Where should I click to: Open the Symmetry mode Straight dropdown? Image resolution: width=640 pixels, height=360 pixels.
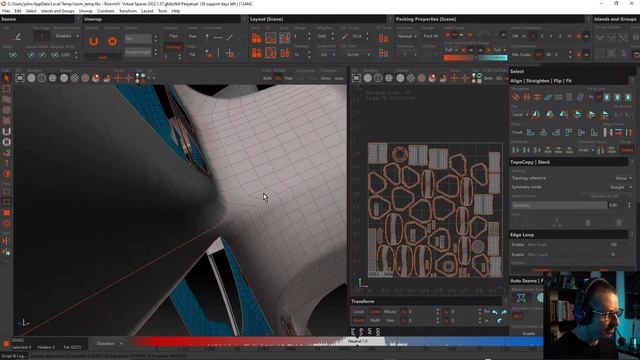pyautogui.click(x=620, y=187)
